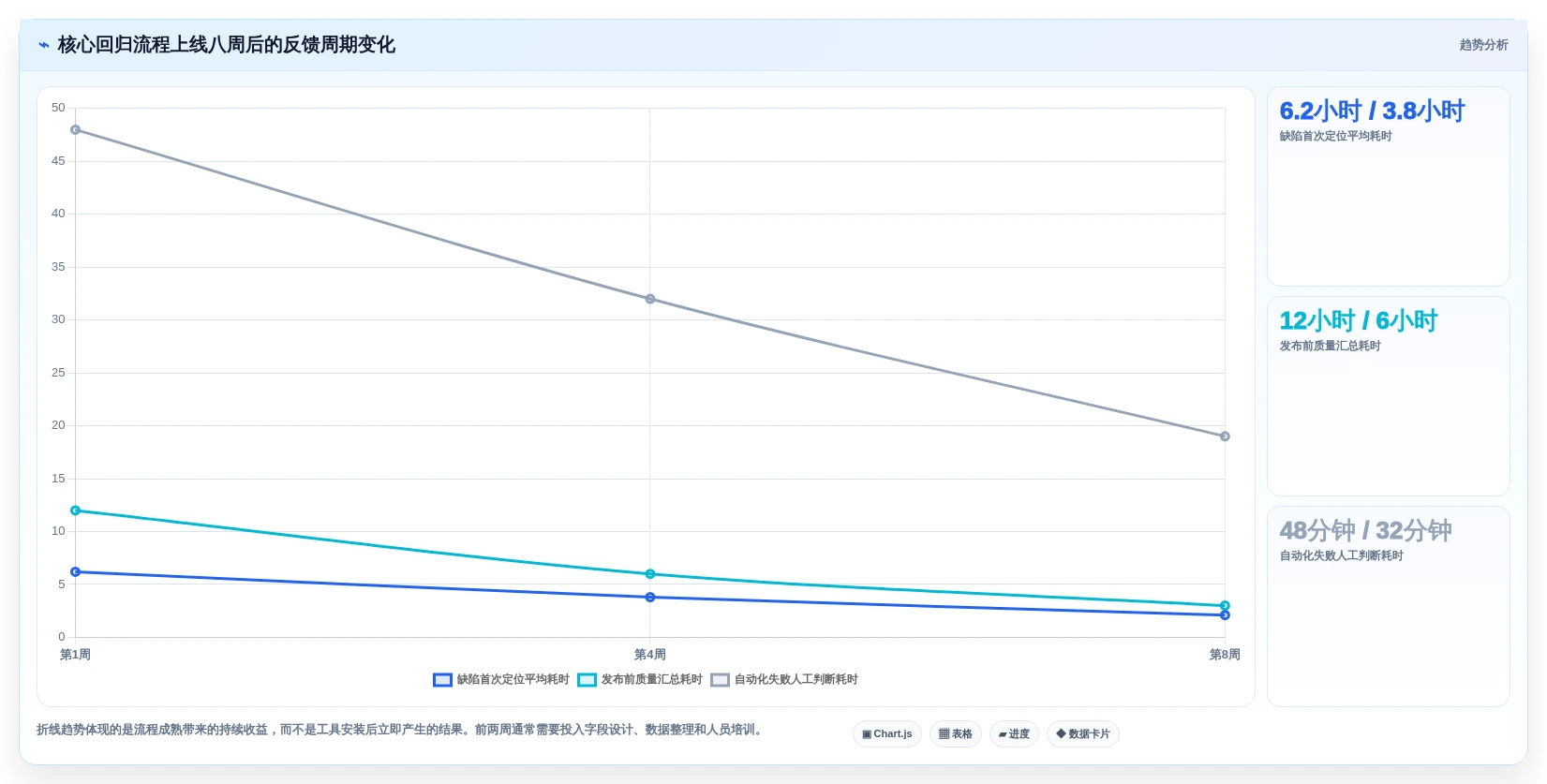Toggle the 发布前质量汇总耗时 legend swatch
The width and height of the screenshot is (1547, 784).
pos(587,680)
